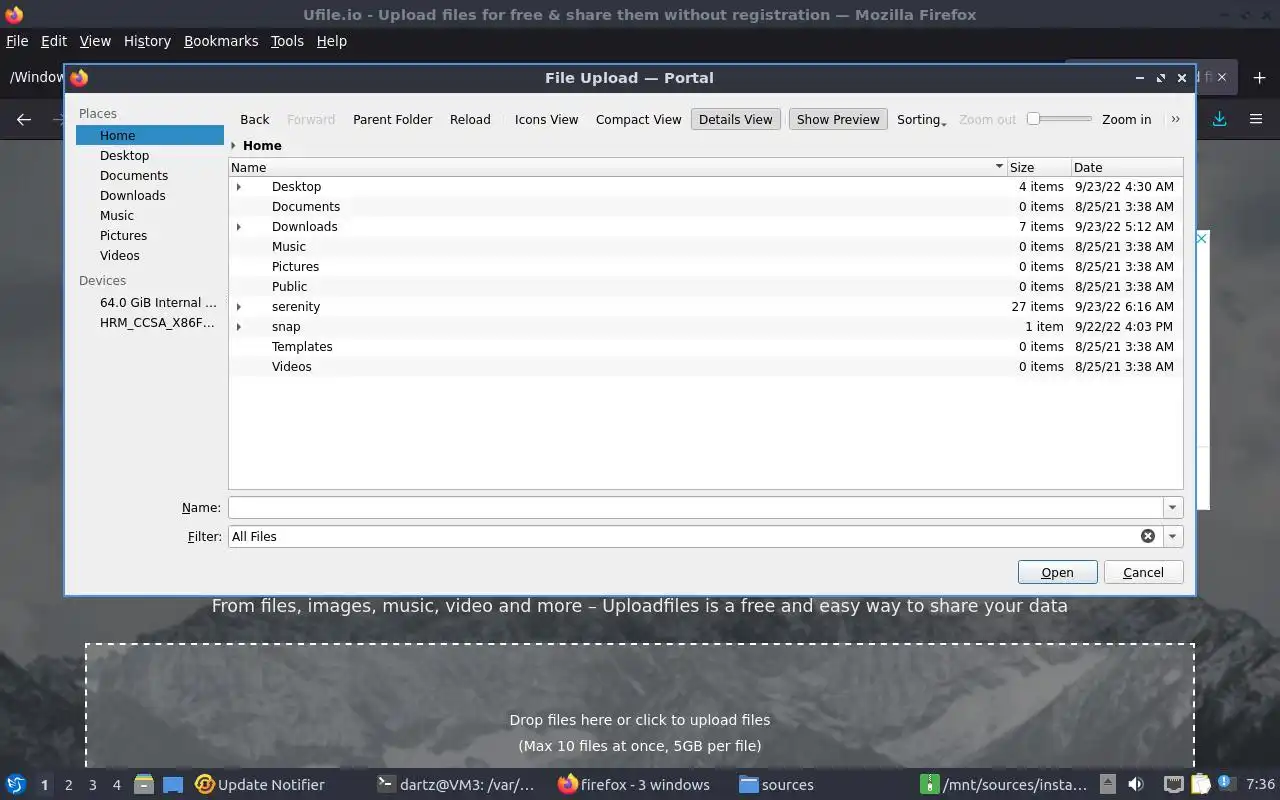Switch to workspace 4

(x=117, y=785)
